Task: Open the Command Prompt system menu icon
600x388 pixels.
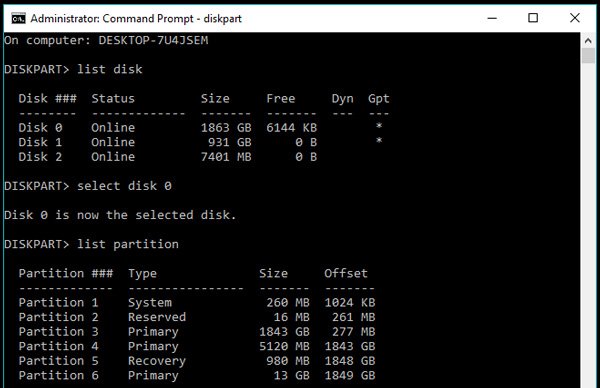Action: [x=18, y=18]
